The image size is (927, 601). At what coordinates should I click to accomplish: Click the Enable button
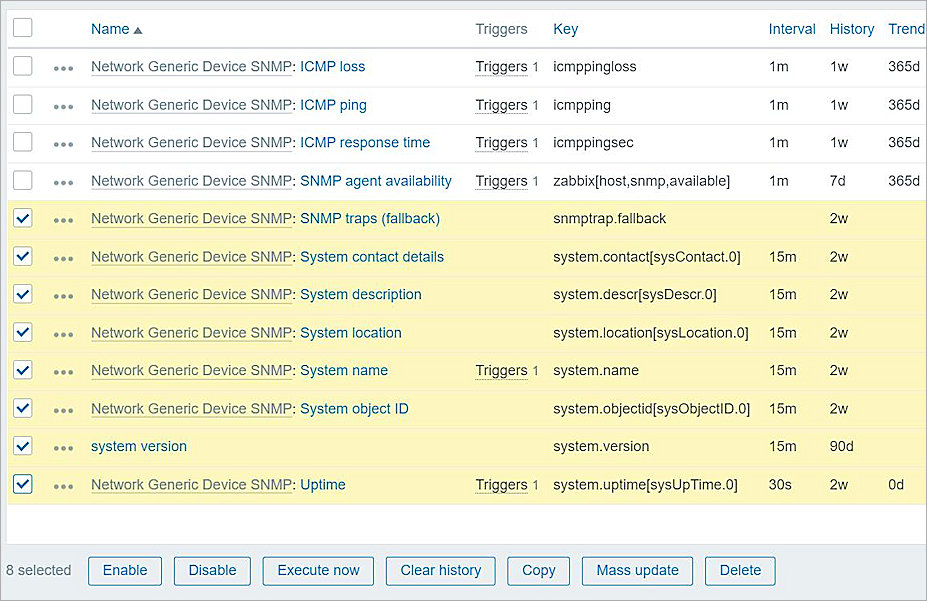[125, 570]
